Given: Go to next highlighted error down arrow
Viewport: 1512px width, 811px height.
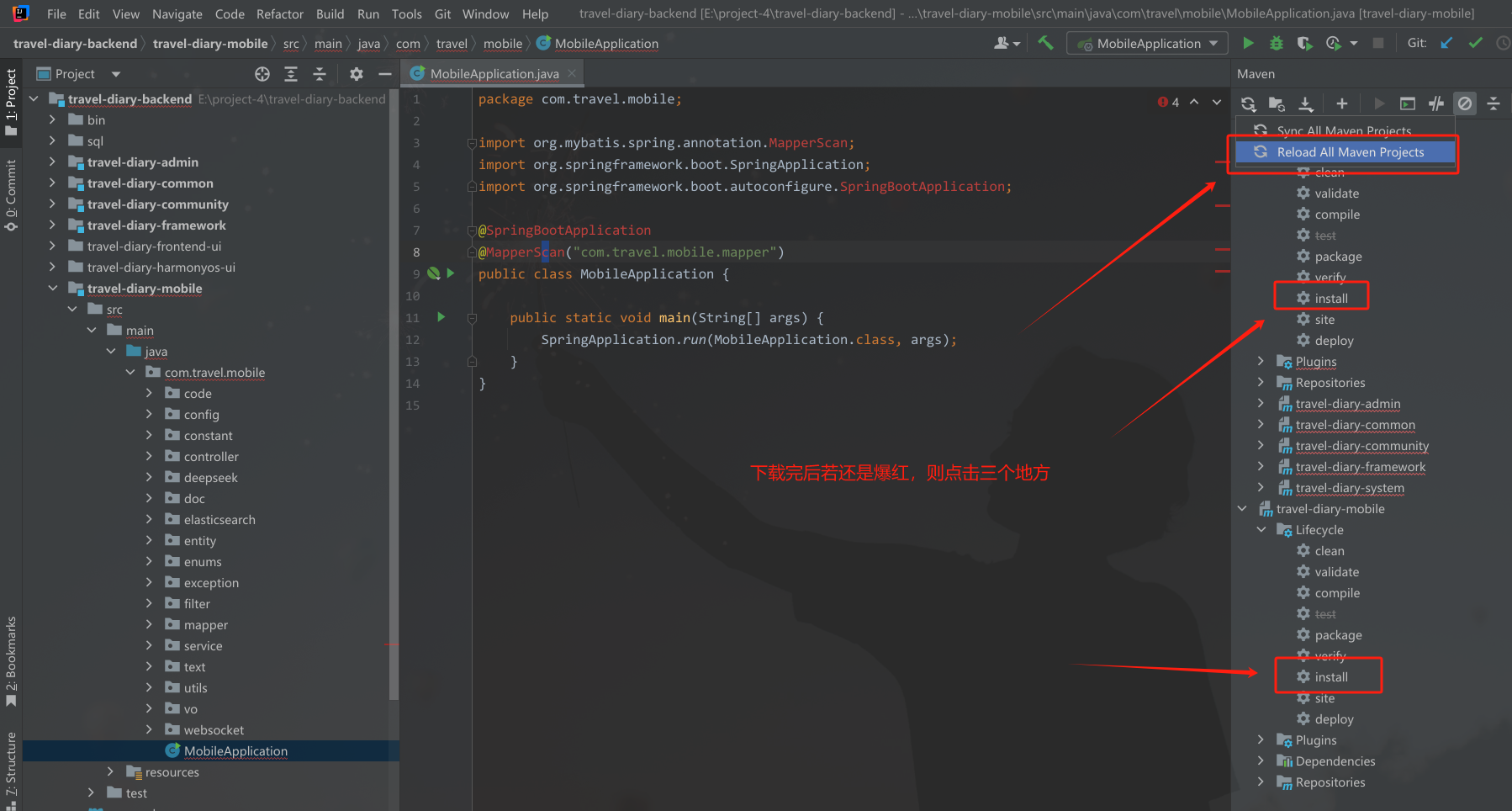Looking at the screenshot, I should 1217,102.
